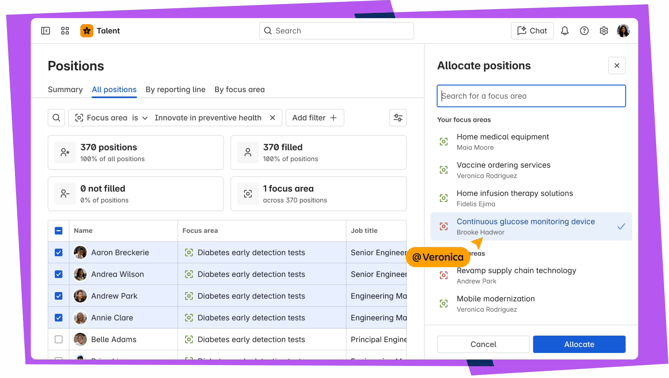Focus the top Search bar
669x378 pixels.
tap(336, 31)
